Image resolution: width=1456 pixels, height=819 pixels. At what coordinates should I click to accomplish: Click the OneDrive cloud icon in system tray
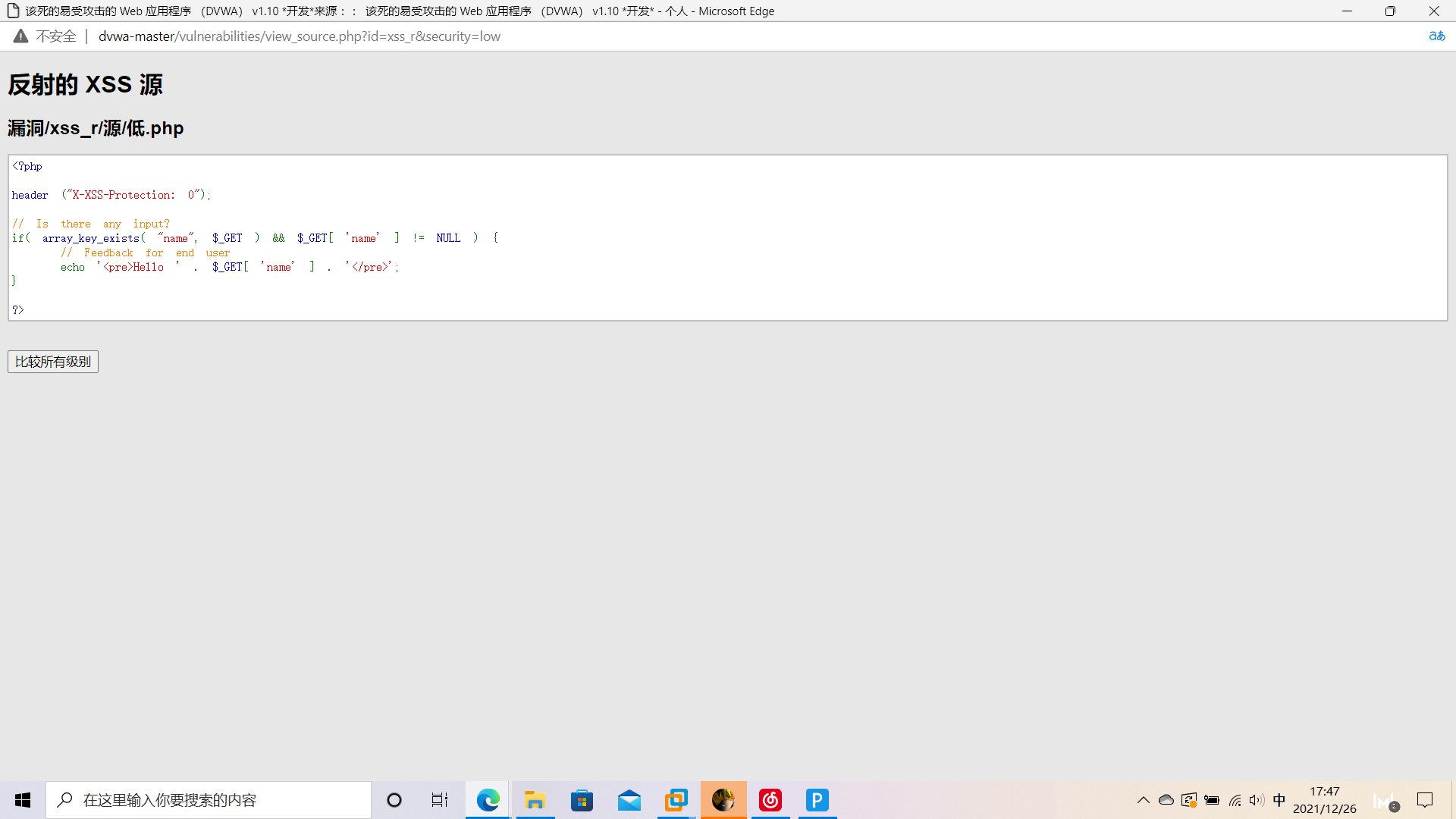[x=1166, y=800]
